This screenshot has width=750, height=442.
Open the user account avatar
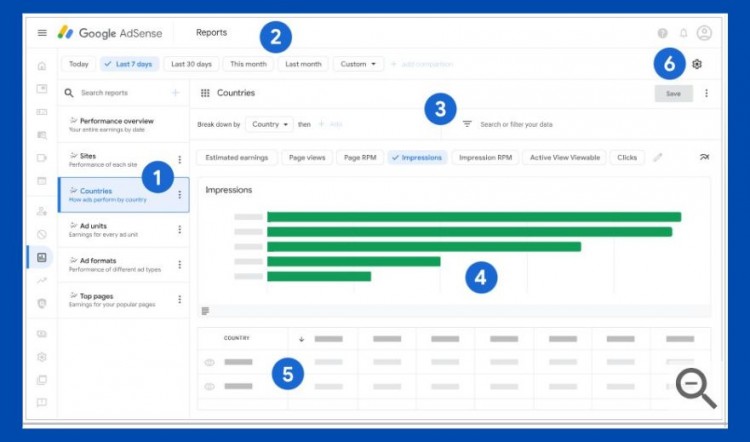(x=704, y=33)
